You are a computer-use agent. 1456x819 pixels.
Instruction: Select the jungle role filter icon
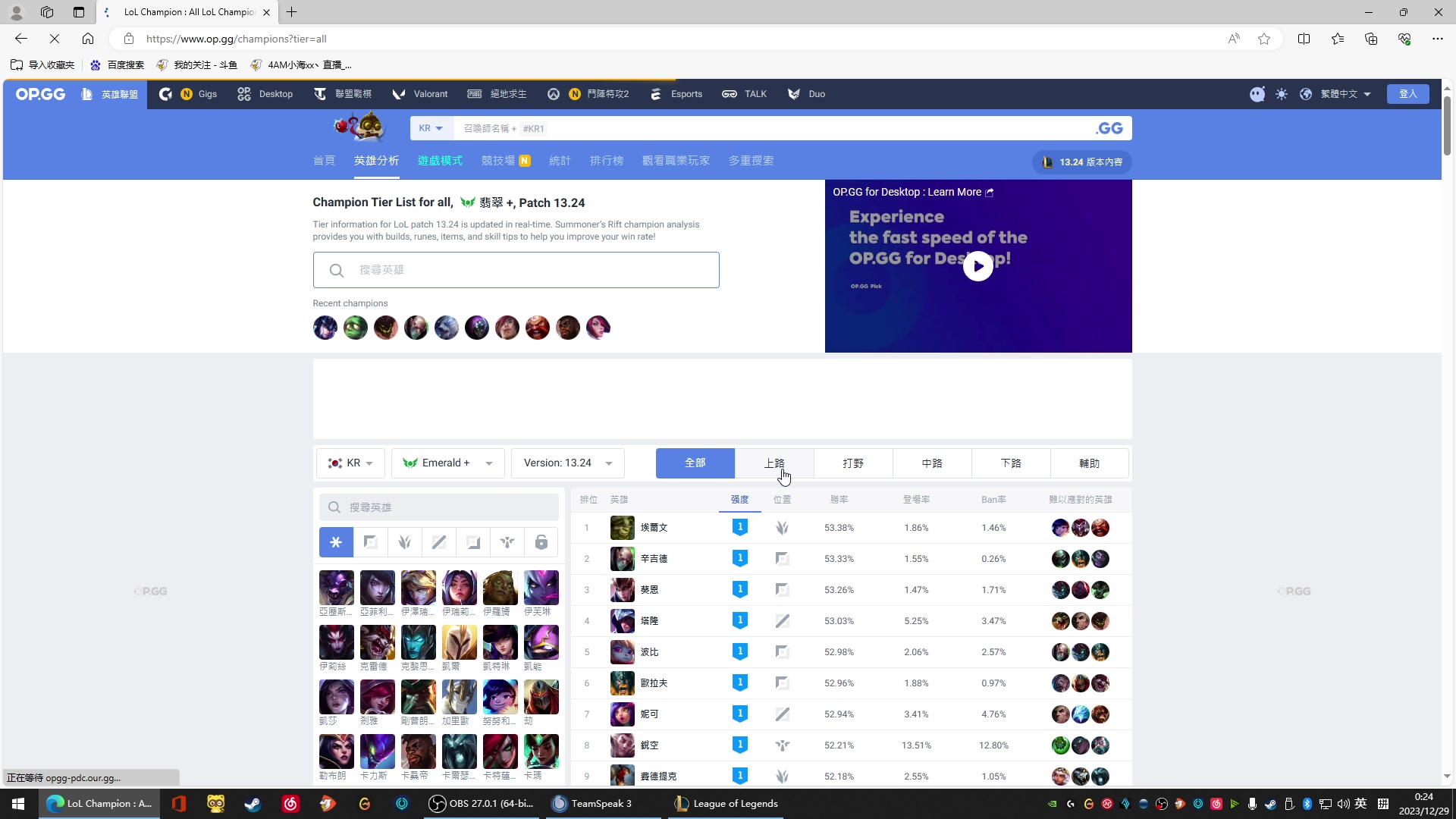point(404,542)
